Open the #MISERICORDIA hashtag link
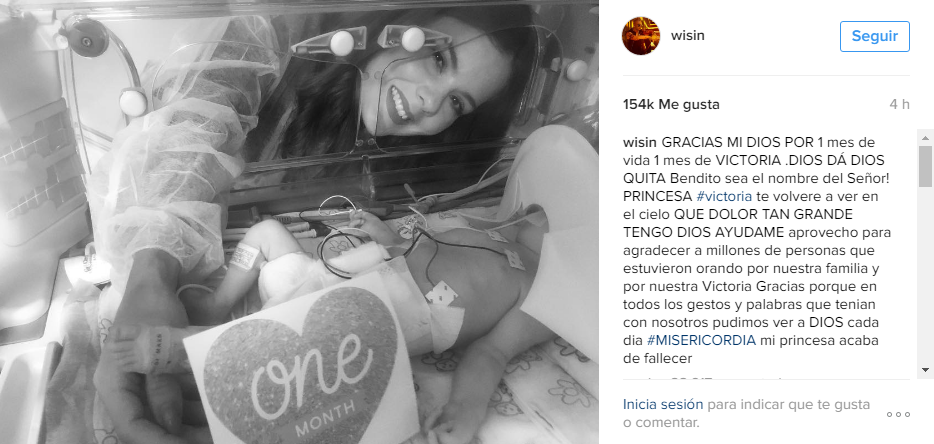Image resolution: width=934 pixels, height=444 pixels. [x=701, y=340]
